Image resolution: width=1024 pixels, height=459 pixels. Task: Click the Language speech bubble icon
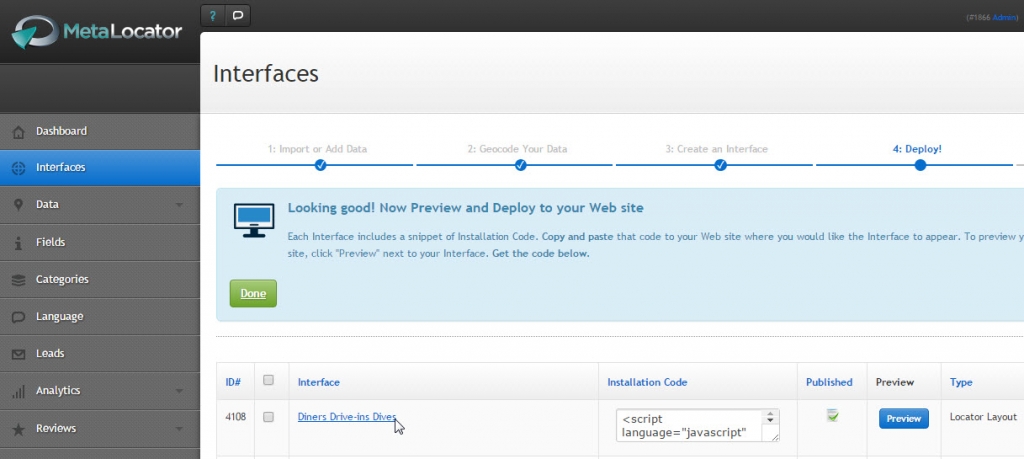pos(19,317)
